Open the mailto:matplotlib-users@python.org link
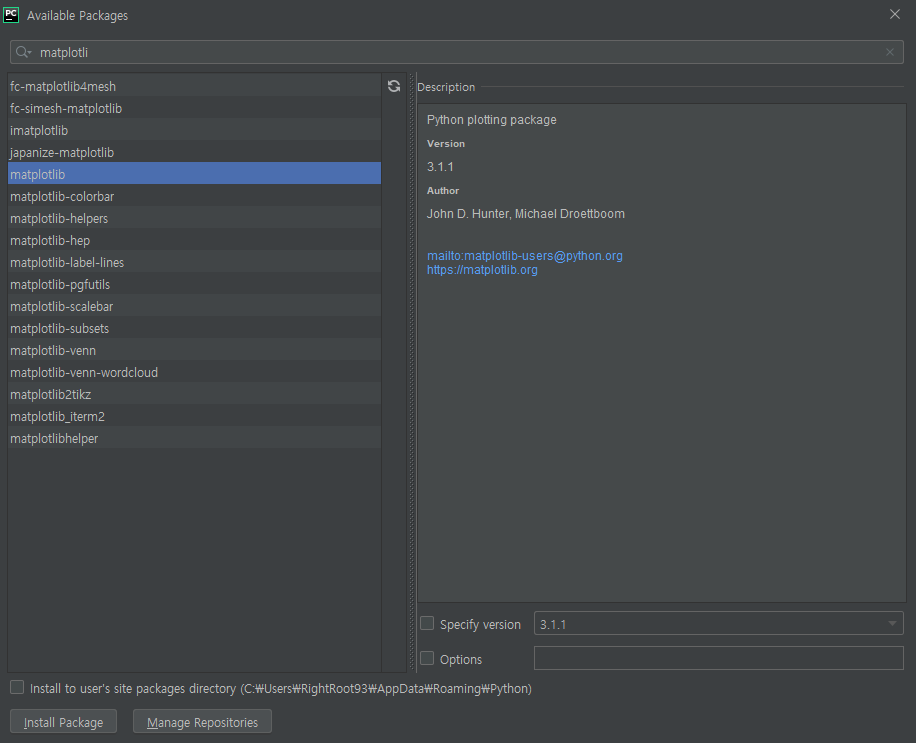This screenshot has height=743, width=916. [x=525, y=256]
